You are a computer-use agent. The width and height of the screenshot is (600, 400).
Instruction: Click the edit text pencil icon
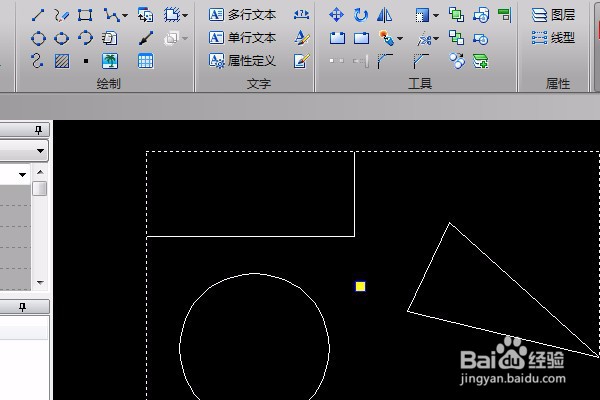[302, 61]
